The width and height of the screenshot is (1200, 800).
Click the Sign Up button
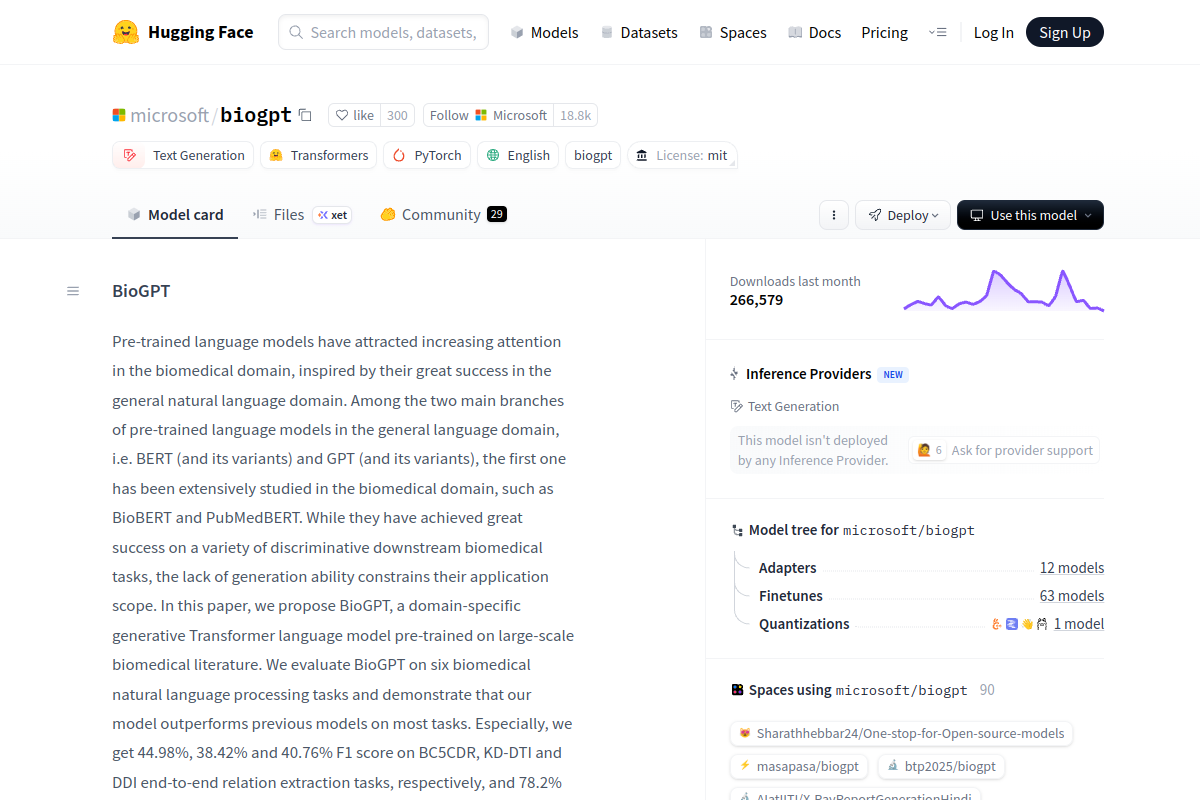1064,32
